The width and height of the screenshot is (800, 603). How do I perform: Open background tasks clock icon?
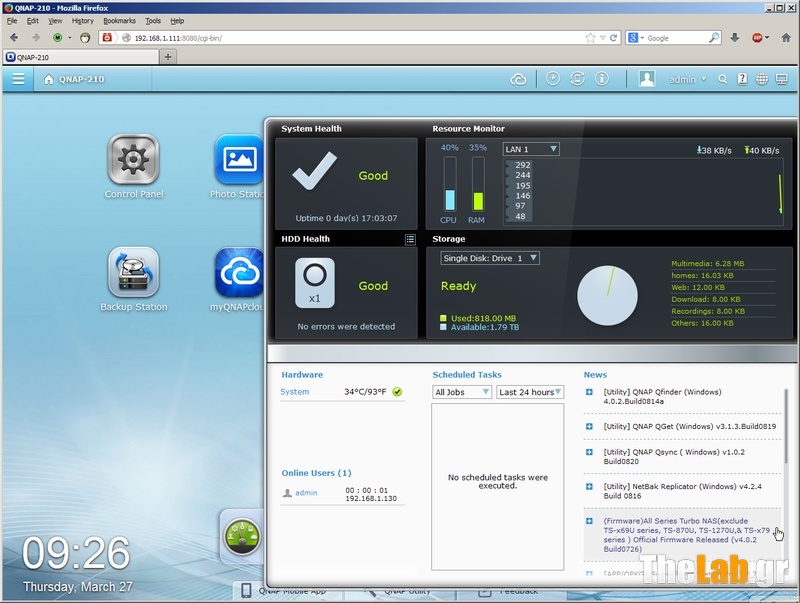[x=553, y=79]
